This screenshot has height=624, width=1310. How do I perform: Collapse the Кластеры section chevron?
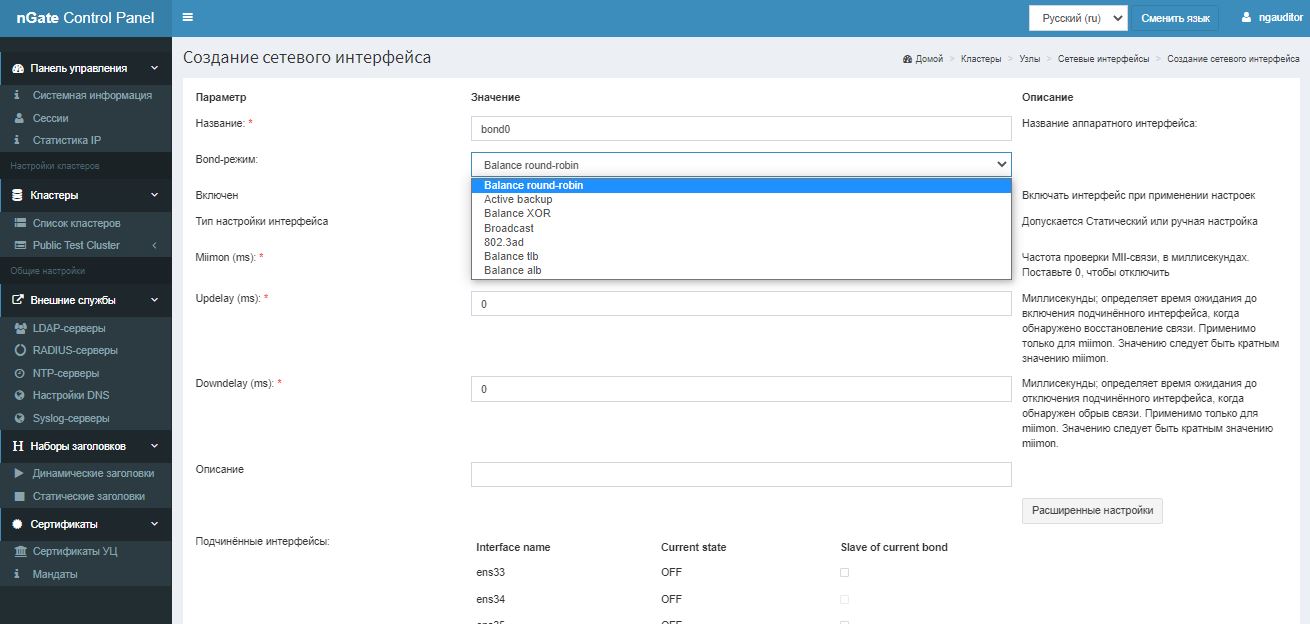pos(154,195)
